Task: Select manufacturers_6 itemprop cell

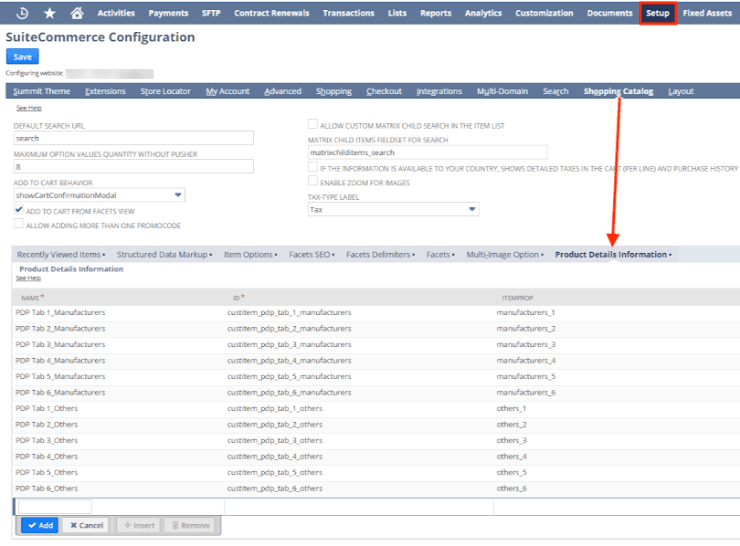Action: (526, 393)
